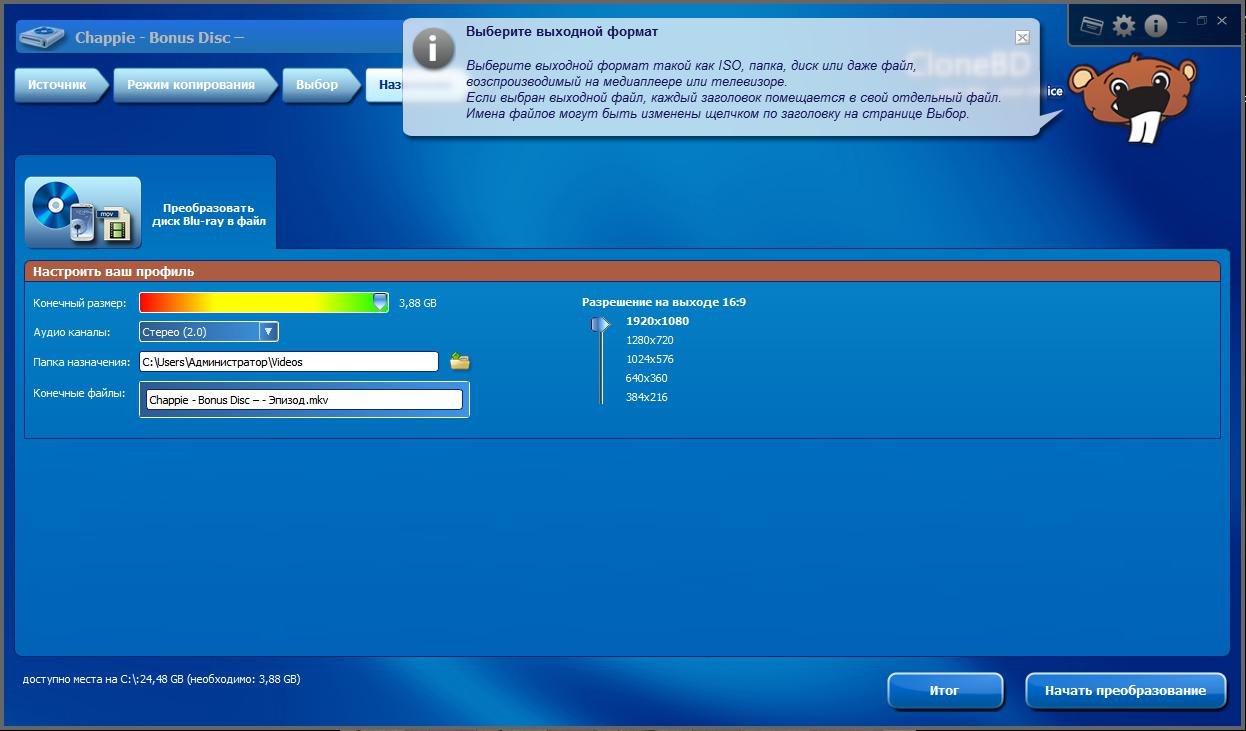Browse for destination folder with the folder icon

[x=460, y=362]
